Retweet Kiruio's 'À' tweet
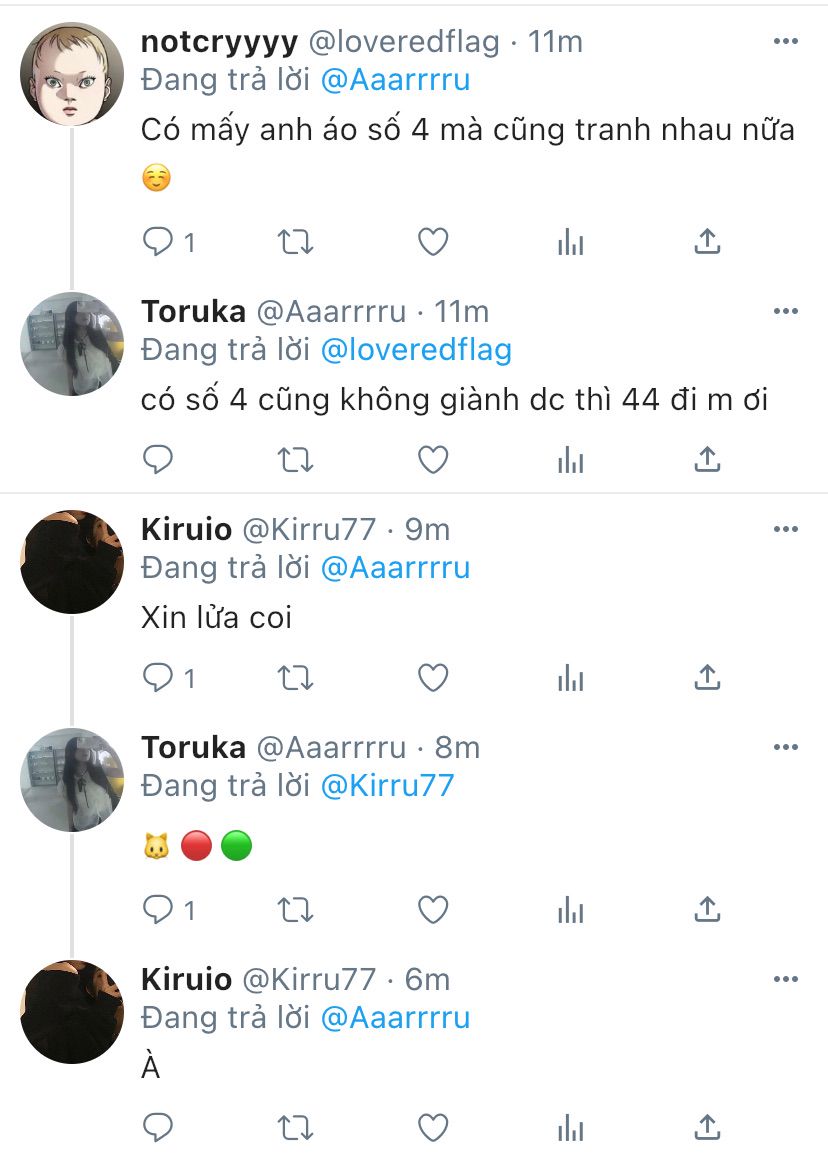The width and height of the screenshot is (828, 1160). click(x=295, y=1128)
